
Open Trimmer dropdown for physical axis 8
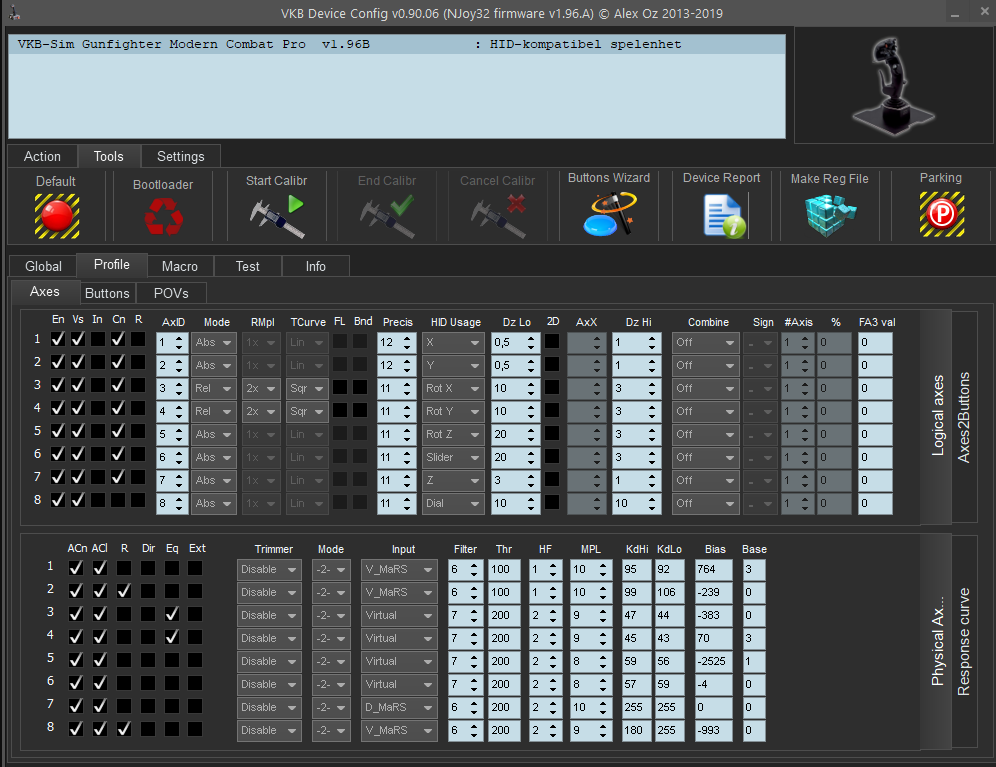coord(269,730)
